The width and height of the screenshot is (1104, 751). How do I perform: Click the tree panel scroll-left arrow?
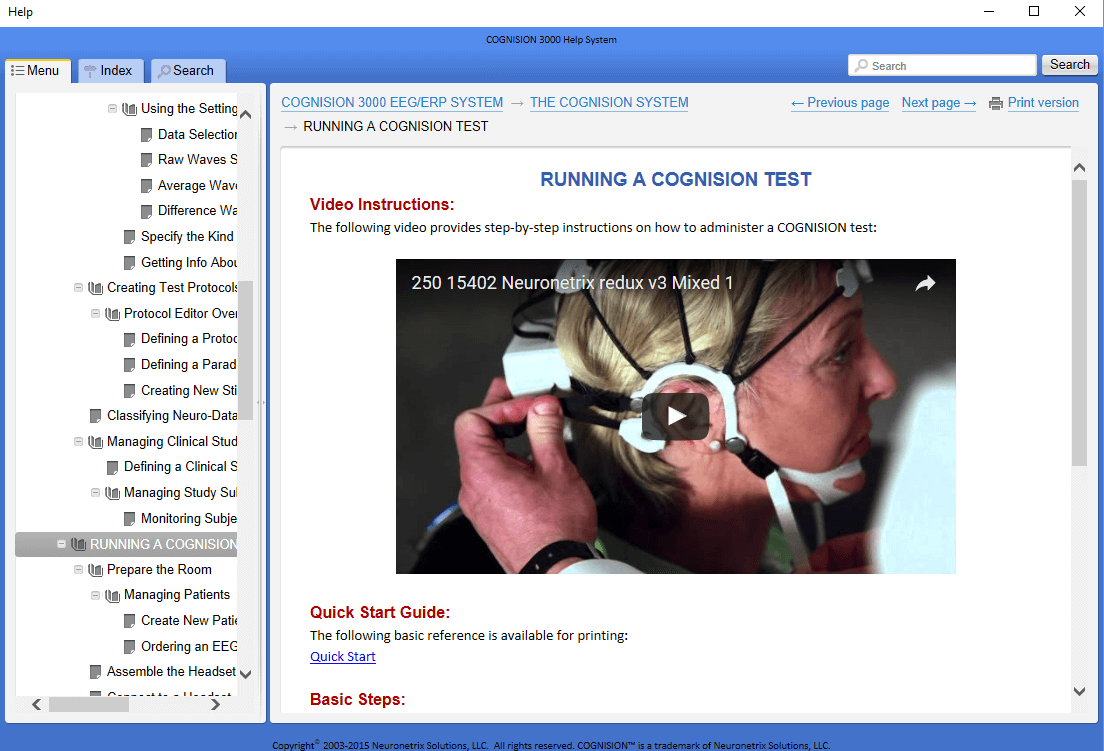37,704
